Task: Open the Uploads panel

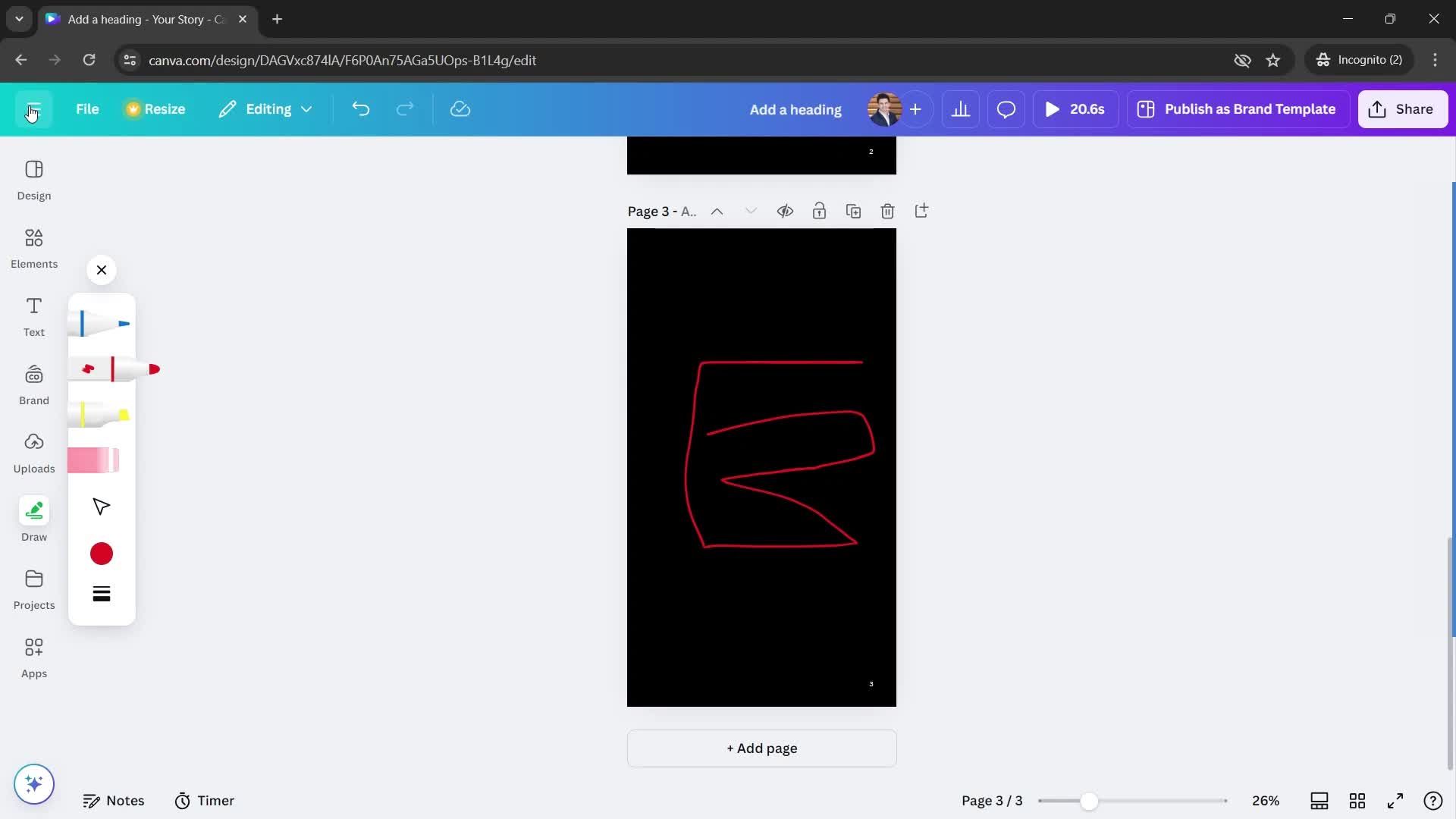Action: 34,453
